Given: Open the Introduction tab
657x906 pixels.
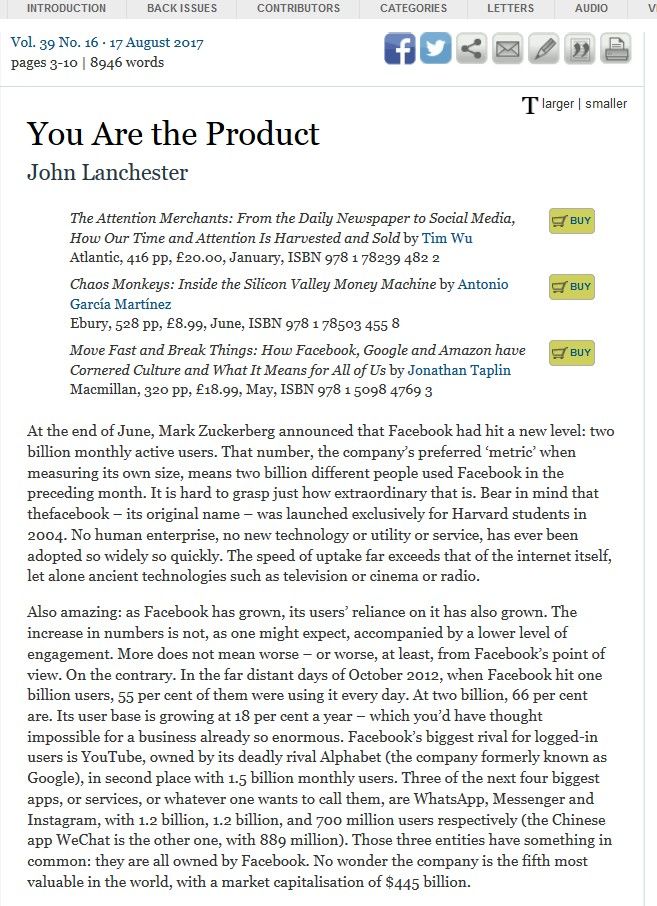Looking at the screenshot, I should 66,8.
